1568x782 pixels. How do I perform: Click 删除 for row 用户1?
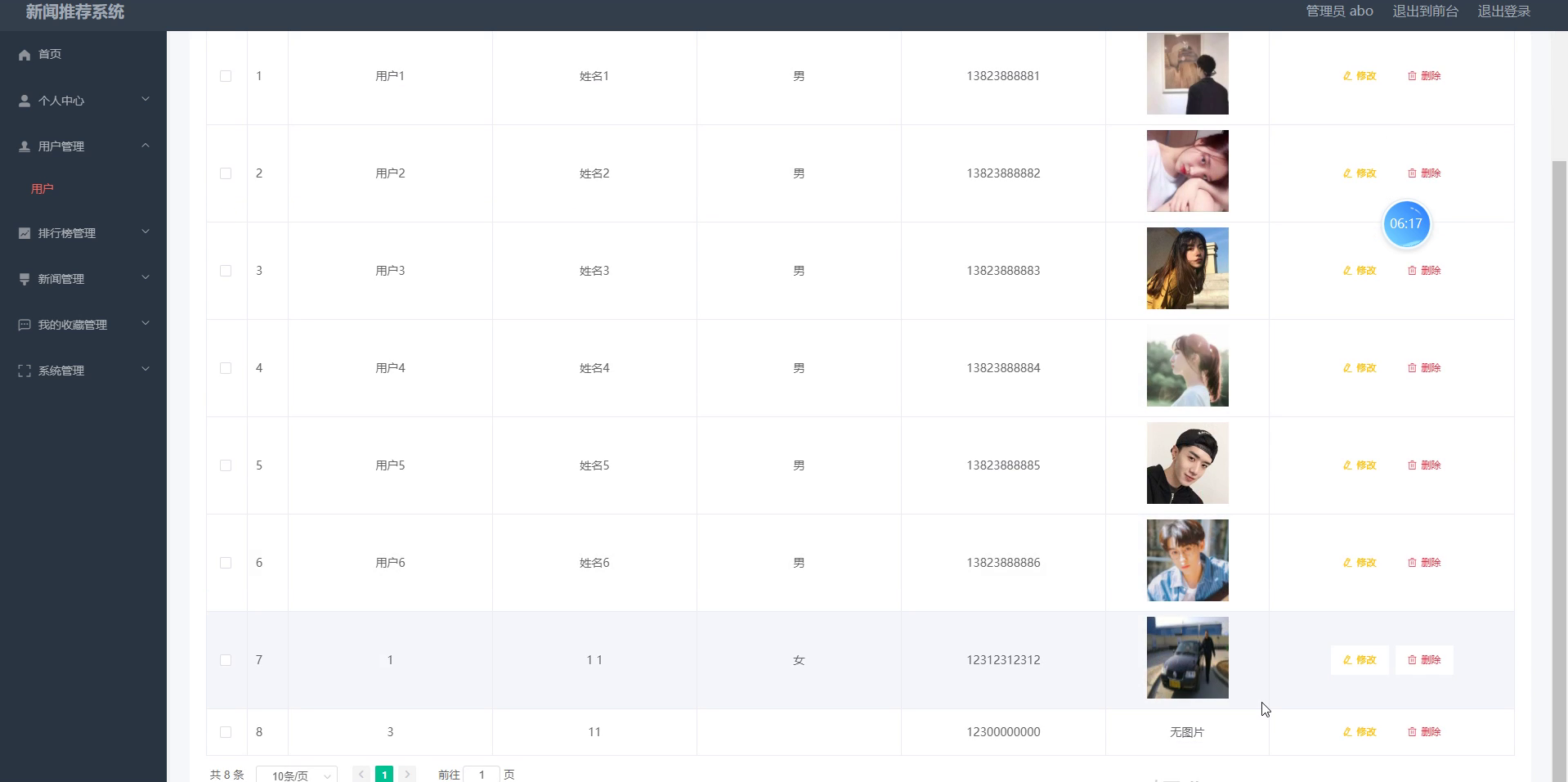tap(1424, 76)
